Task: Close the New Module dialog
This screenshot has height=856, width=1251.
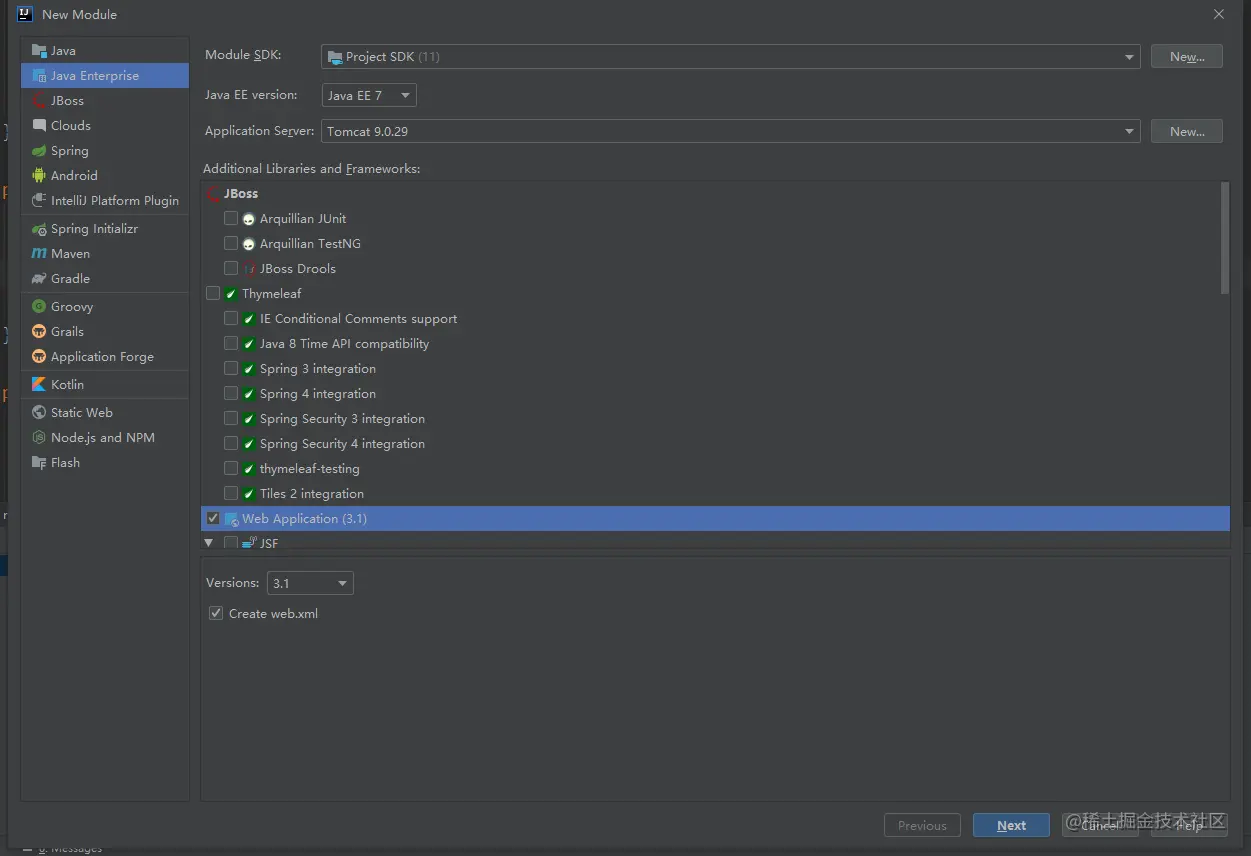Action: 1218,14
